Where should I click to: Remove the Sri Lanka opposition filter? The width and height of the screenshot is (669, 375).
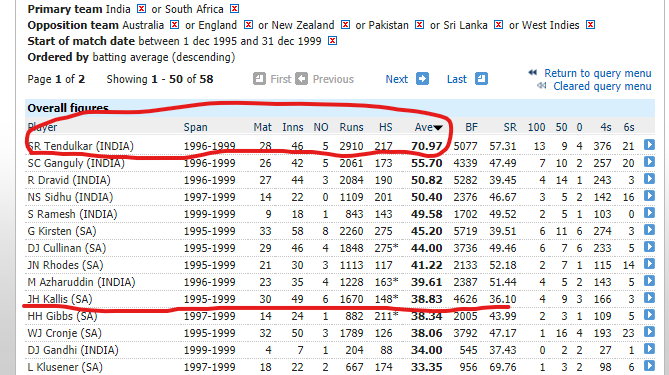(x=498, y=25)
